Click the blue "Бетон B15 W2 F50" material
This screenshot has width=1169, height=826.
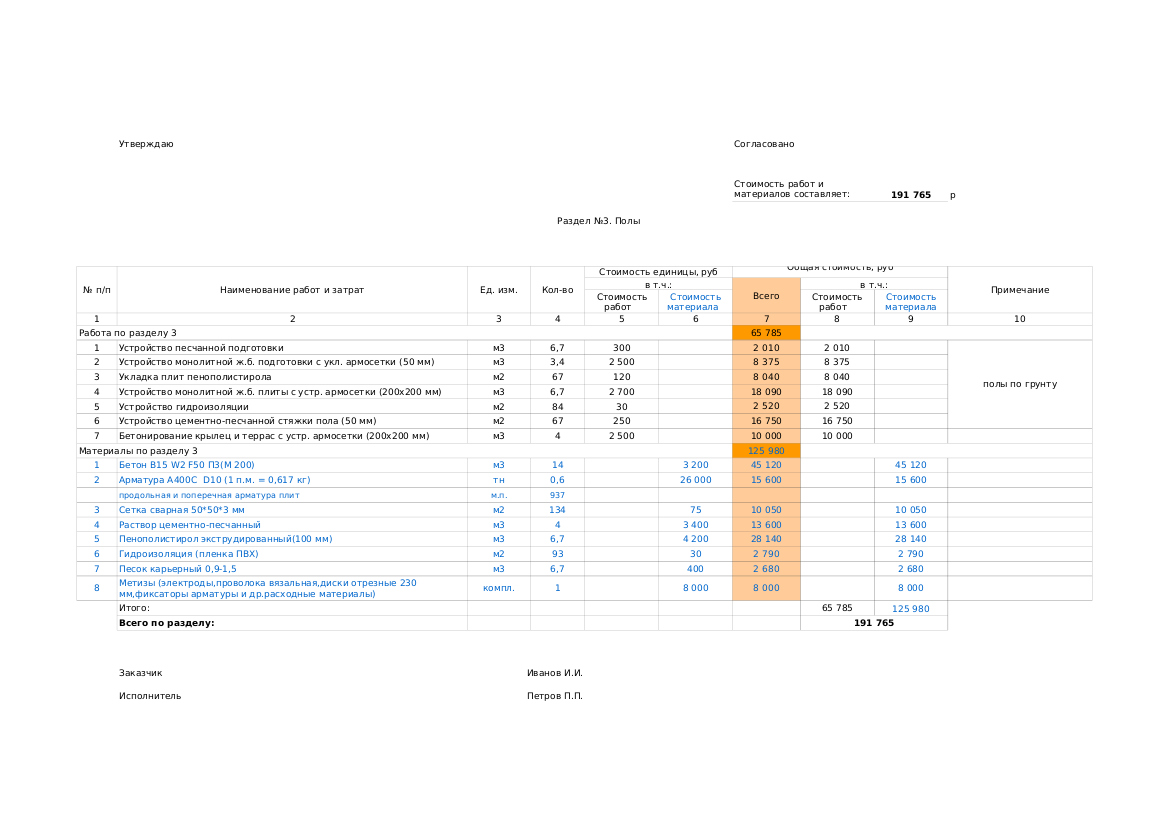(x=187, y=465)
